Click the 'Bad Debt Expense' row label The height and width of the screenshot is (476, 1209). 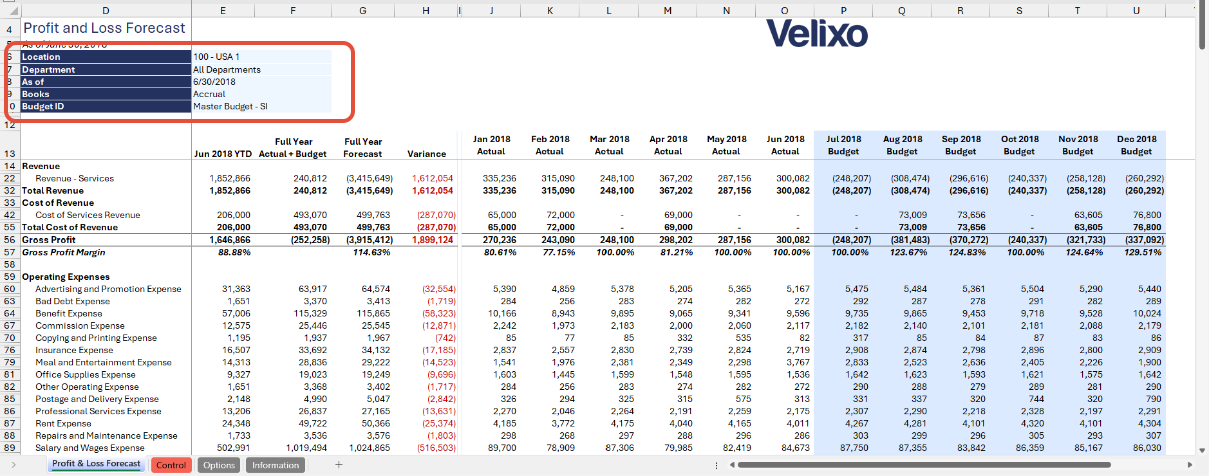(x=73, y=301)
